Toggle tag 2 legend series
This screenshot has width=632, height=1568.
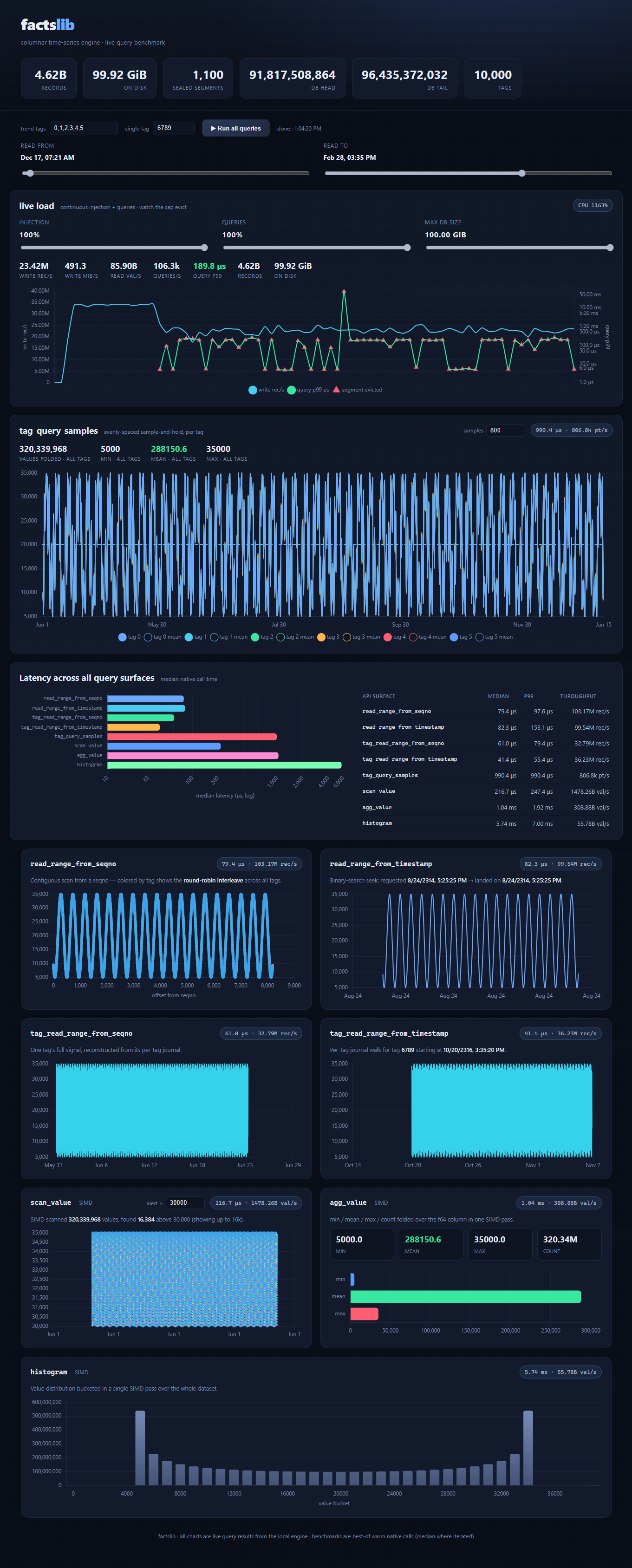(262, 637)
